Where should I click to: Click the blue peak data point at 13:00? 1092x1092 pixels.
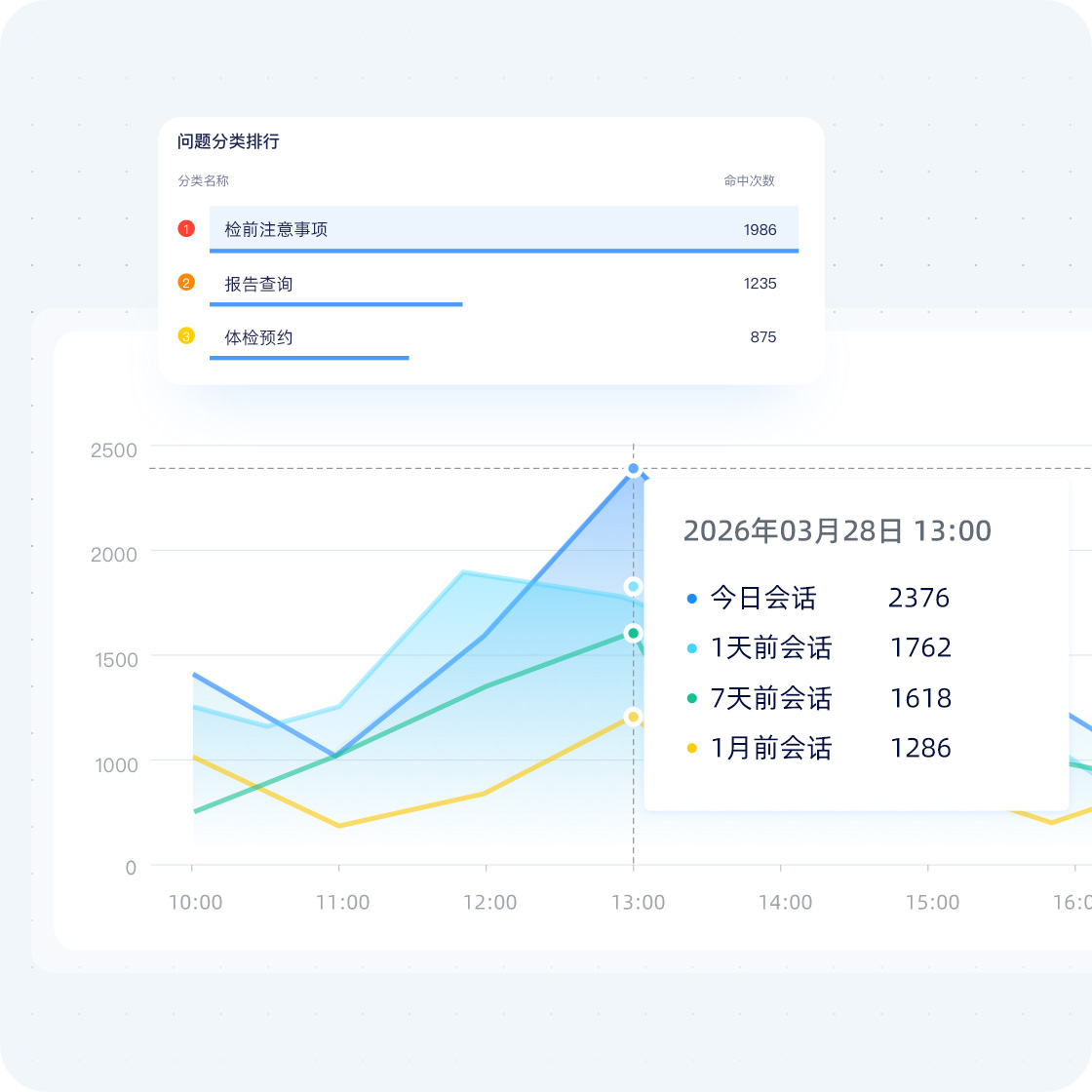(633, 469)
